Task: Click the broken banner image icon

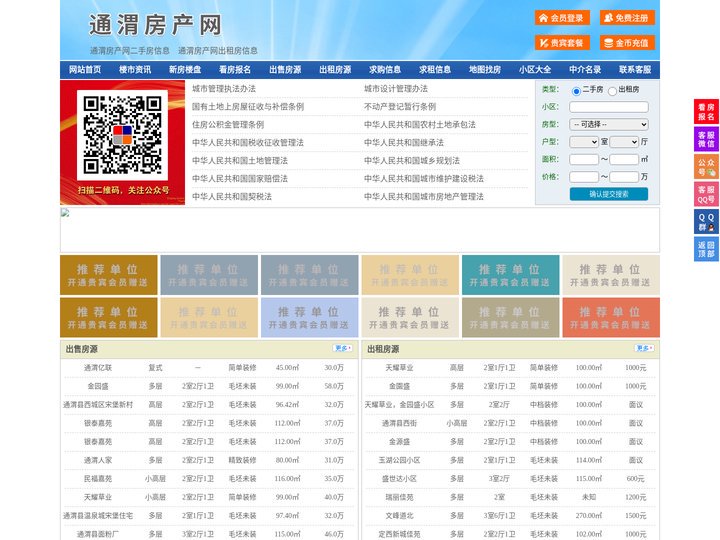Action: (65, 212)
